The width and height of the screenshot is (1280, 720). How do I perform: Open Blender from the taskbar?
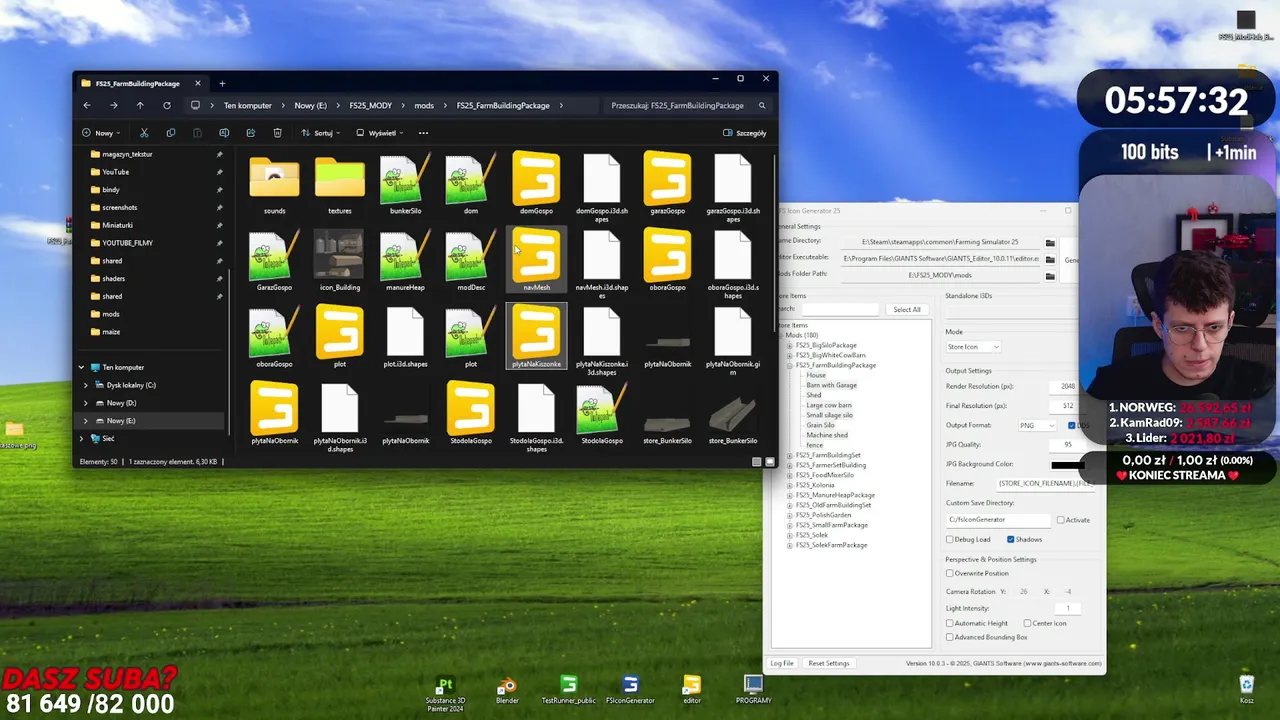pyautogui.click(x=507, y=689)
